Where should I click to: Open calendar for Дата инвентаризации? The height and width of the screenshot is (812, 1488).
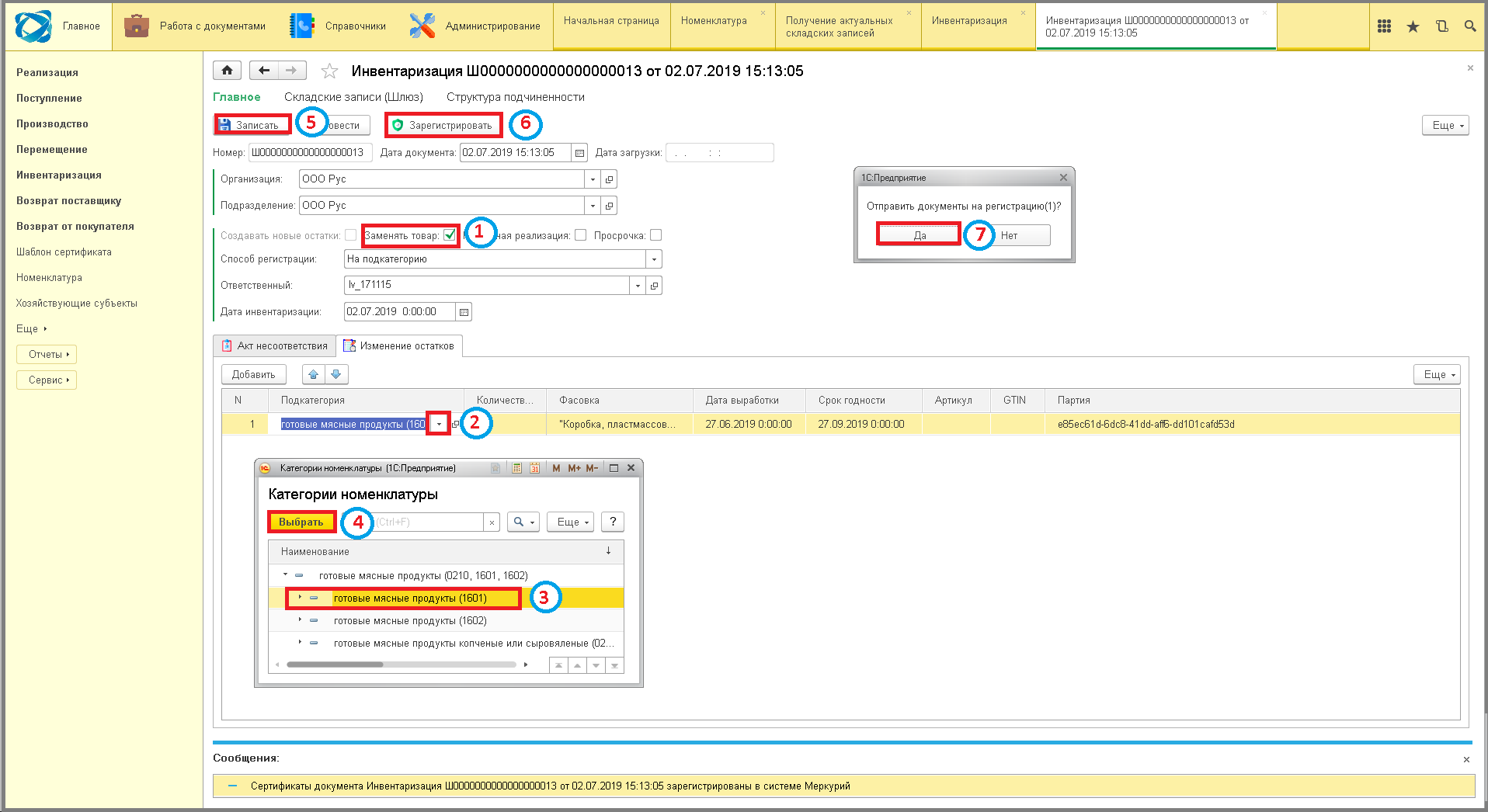tap(464, 312)
